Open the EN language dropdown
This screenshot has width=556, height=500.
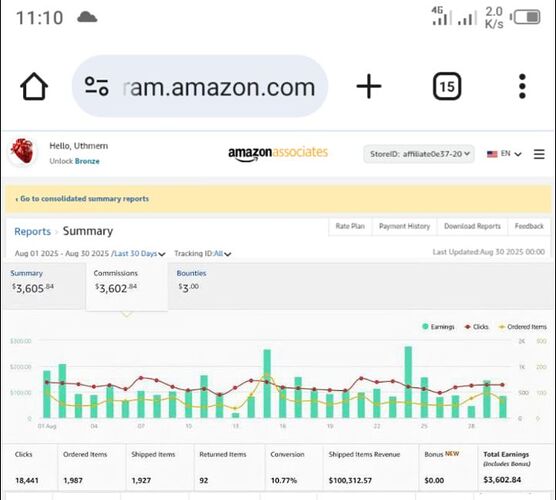coord(504,154)
